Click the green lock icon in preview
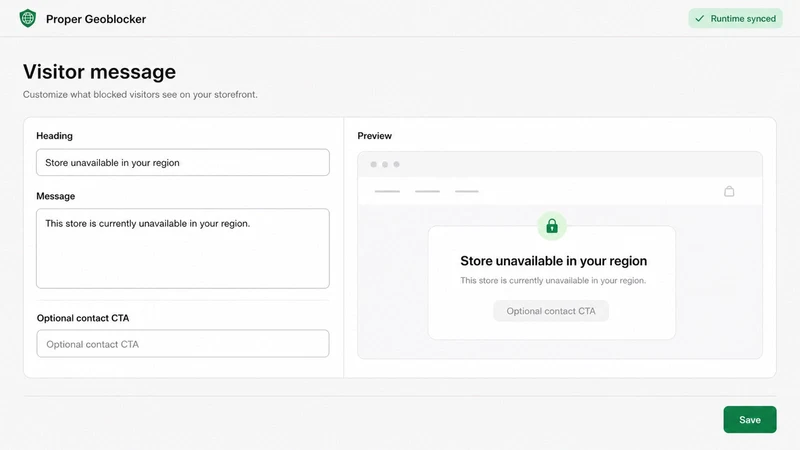The height and width of the screenshot is (450, 800). point(552,226)
